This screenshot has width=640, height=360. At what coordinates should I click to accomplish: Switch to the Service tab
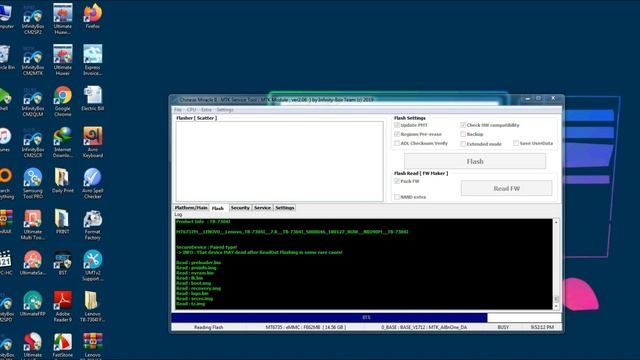tap(262, 208)
